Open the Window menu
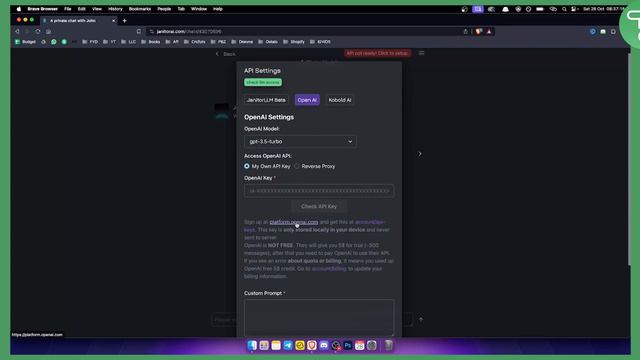The height and width of the screenshot is (360, 640). 199,9
